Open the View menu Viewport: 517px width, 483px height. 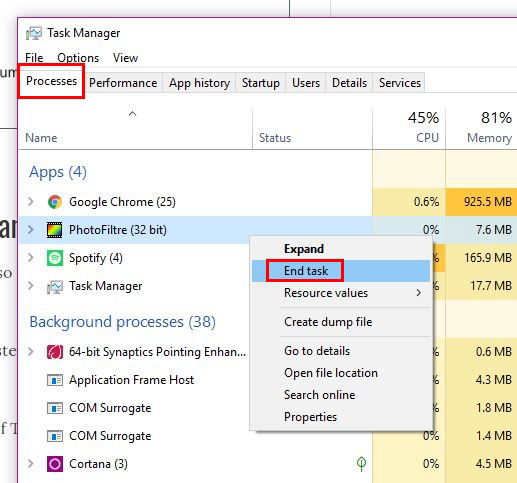(125, 58)
